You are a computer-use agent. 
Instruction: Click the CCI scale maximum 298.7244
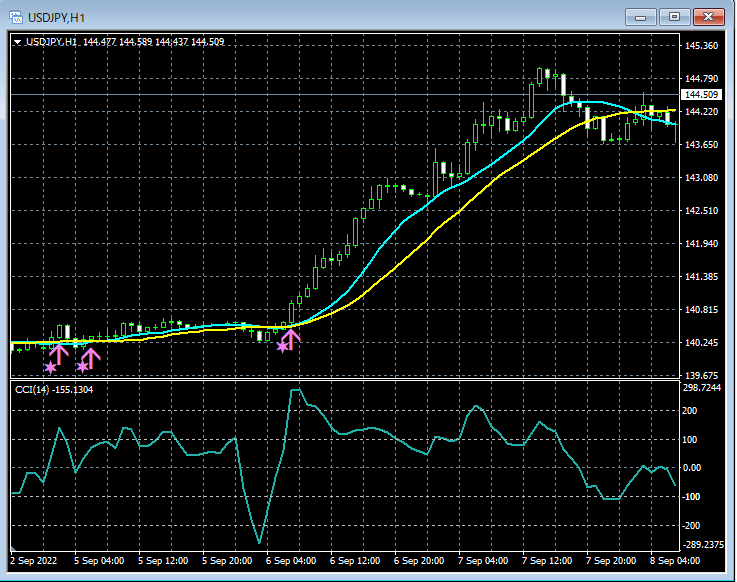click(702, 388)
